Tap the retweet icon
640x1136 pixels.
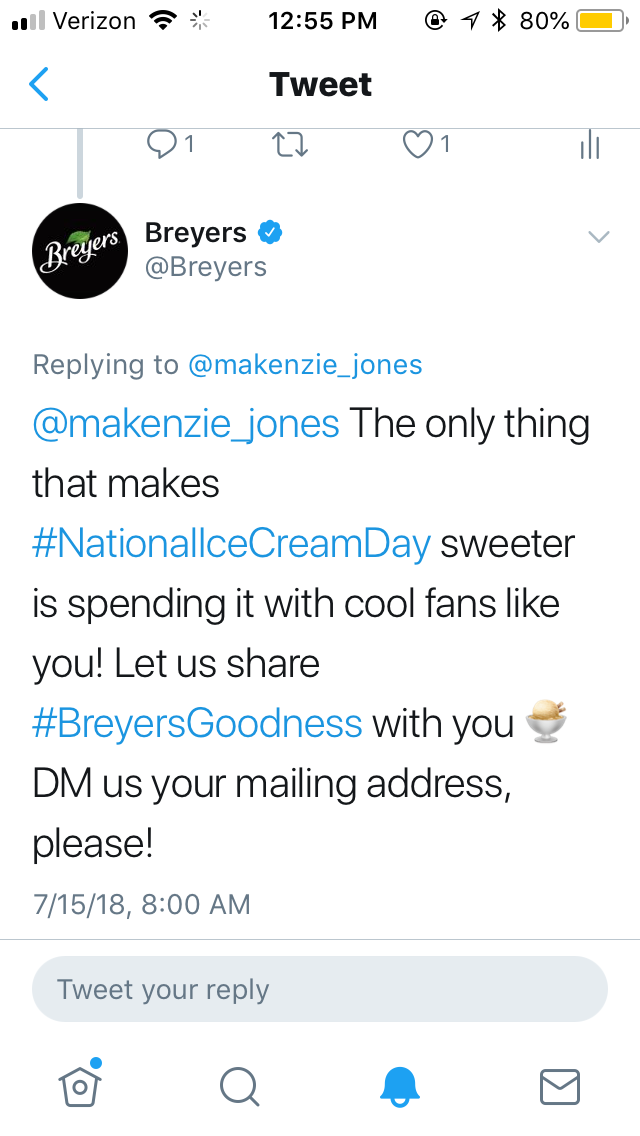click(x=290, y=146)
